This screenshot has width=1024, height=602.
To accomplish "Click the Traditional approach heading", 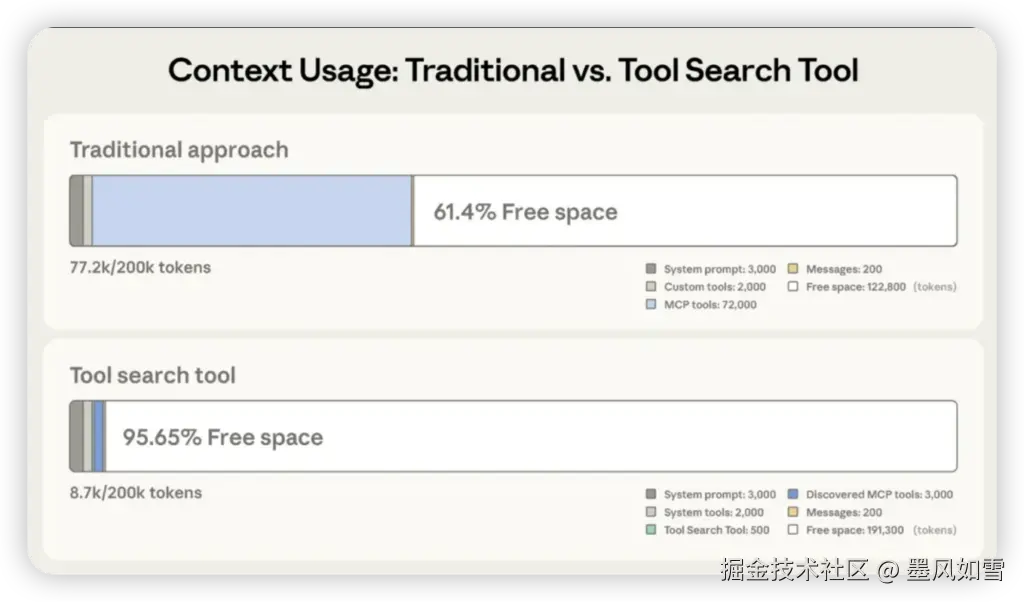I will 179,150.
